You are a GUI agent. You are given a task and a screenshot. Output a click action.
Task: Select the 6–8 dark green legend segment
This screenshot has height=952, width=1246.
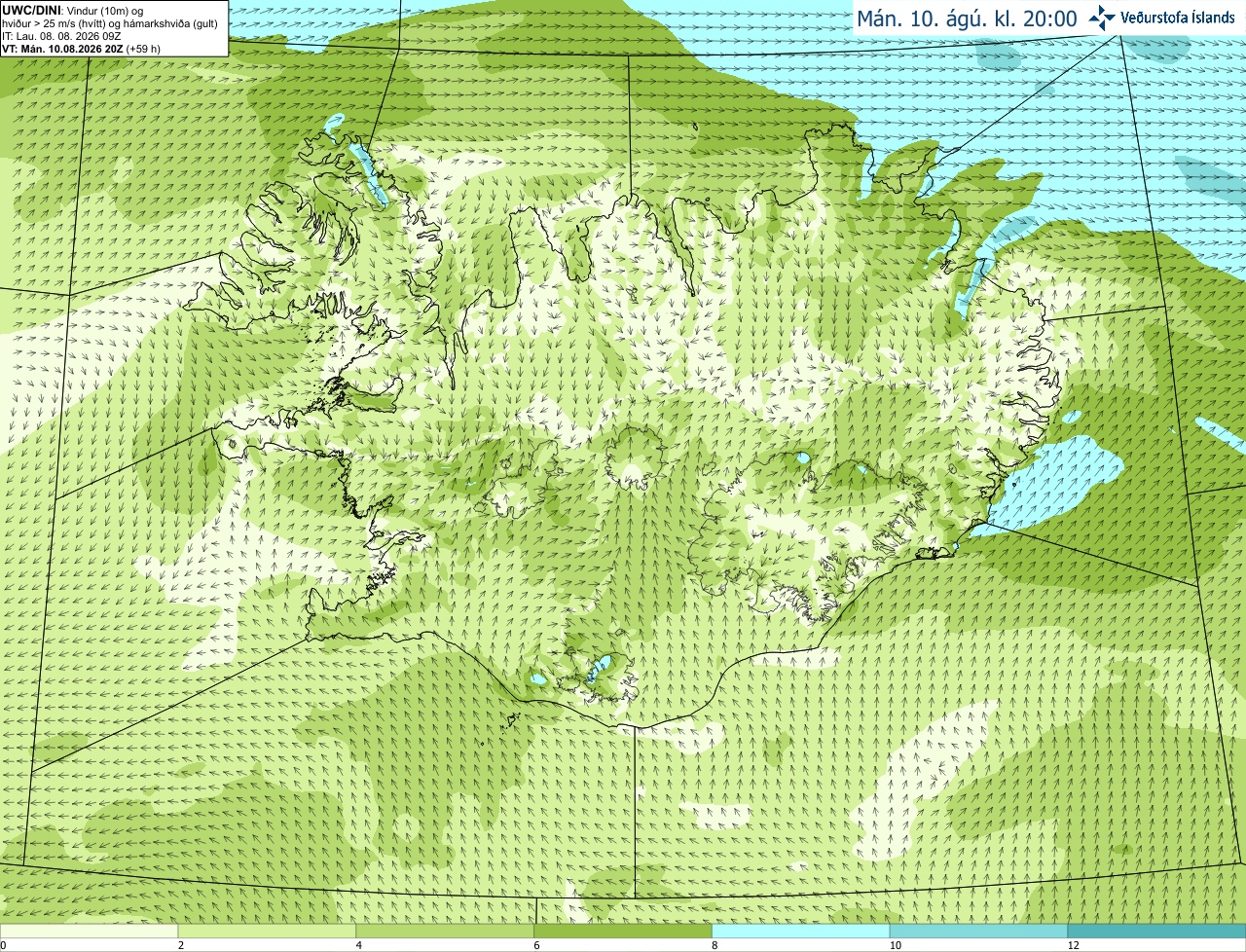(623, 931)
